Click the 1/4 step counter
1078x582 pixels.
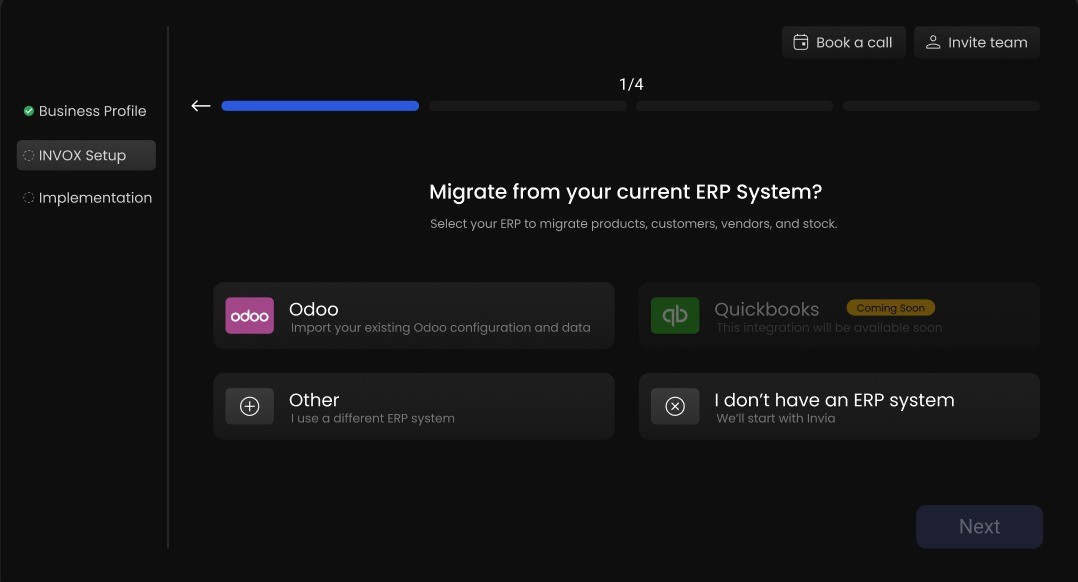[x=631, y=84]
